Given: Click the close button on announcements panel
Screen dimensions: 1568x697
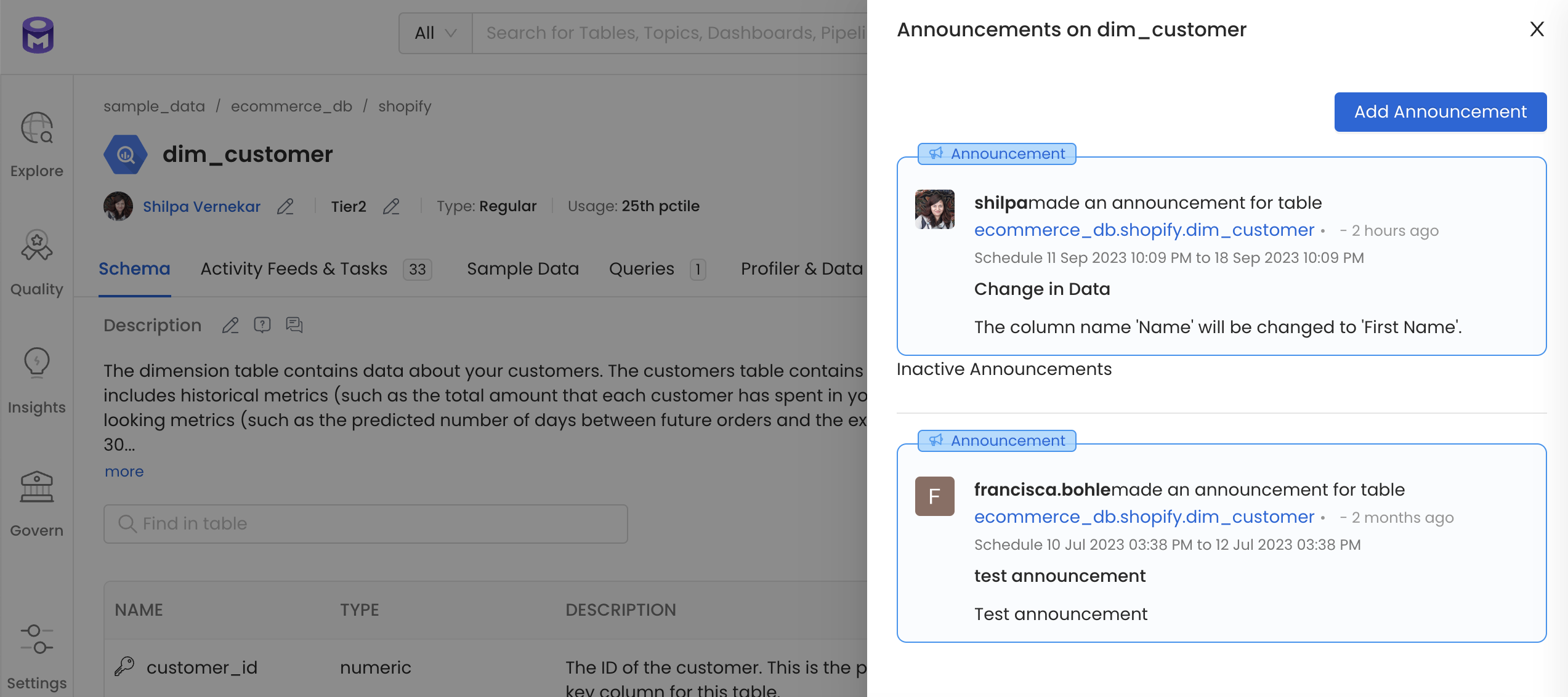Looking at the screenshot, I should coord(1537,28).
